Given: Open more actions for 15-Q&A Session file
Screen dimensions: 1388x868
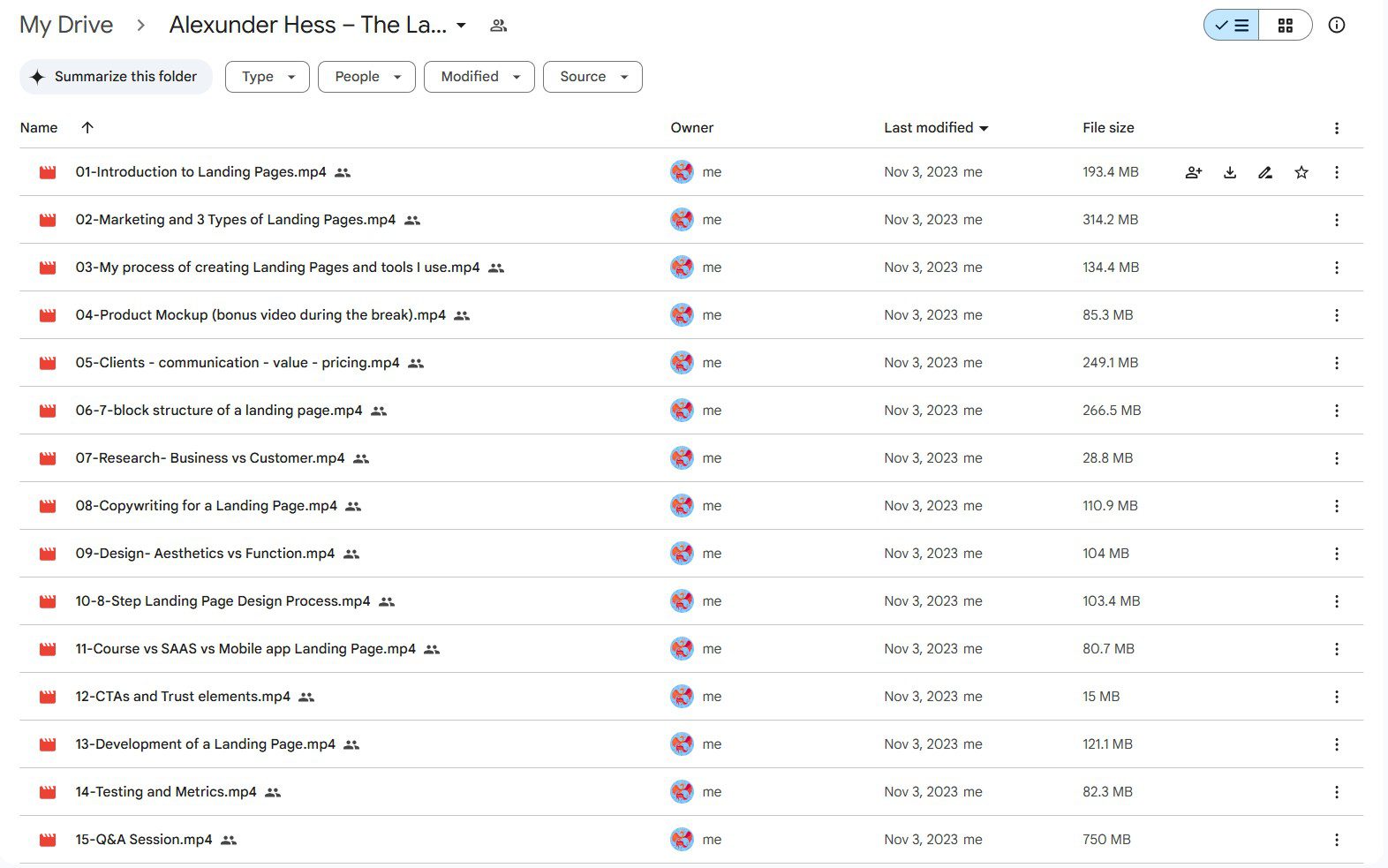Looking at the screenshot, I should tap(1337, 840).
